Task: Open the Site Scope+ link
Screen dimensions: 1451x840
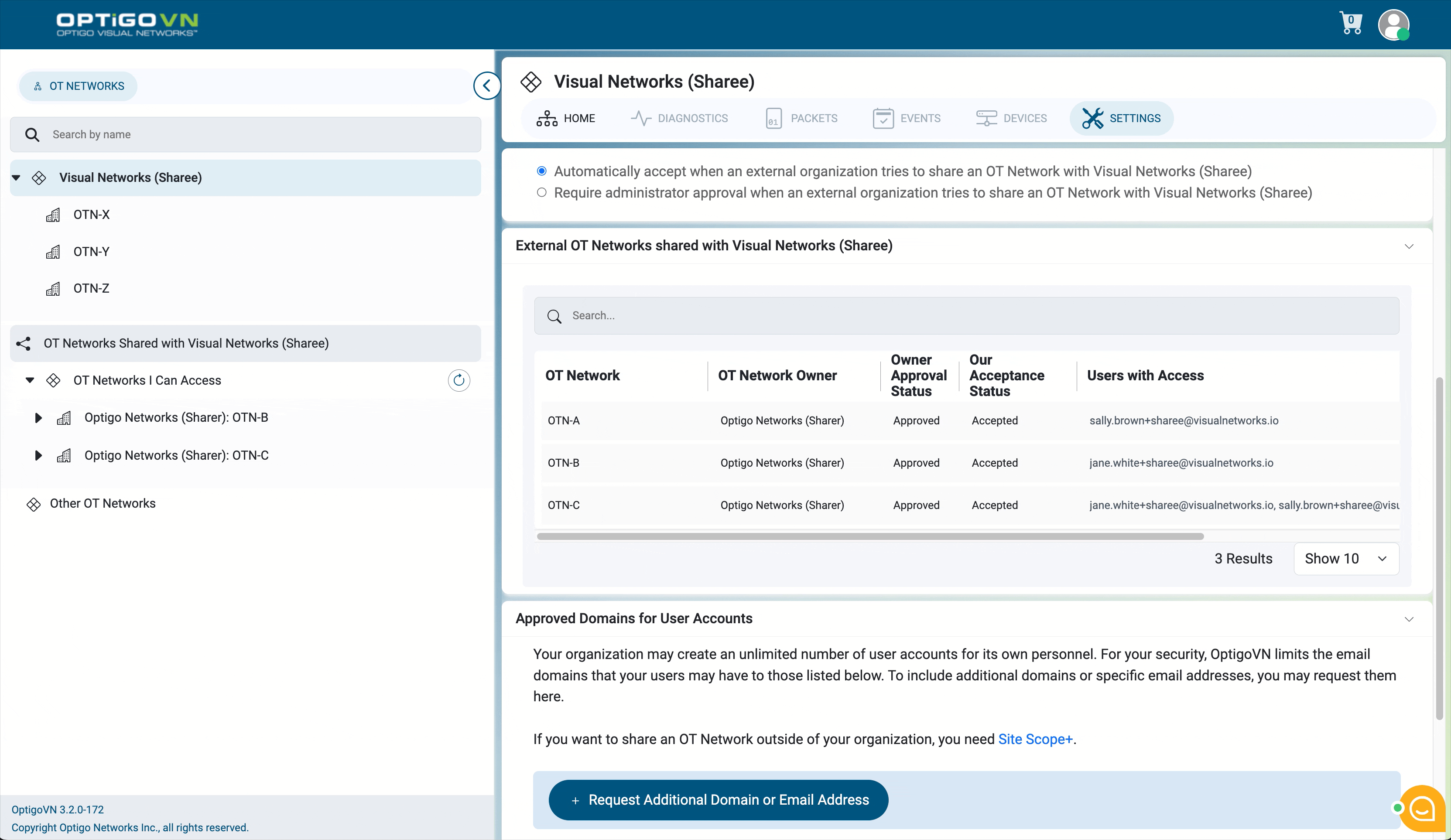Action: pyautogui.click(x=1035, y=739)
